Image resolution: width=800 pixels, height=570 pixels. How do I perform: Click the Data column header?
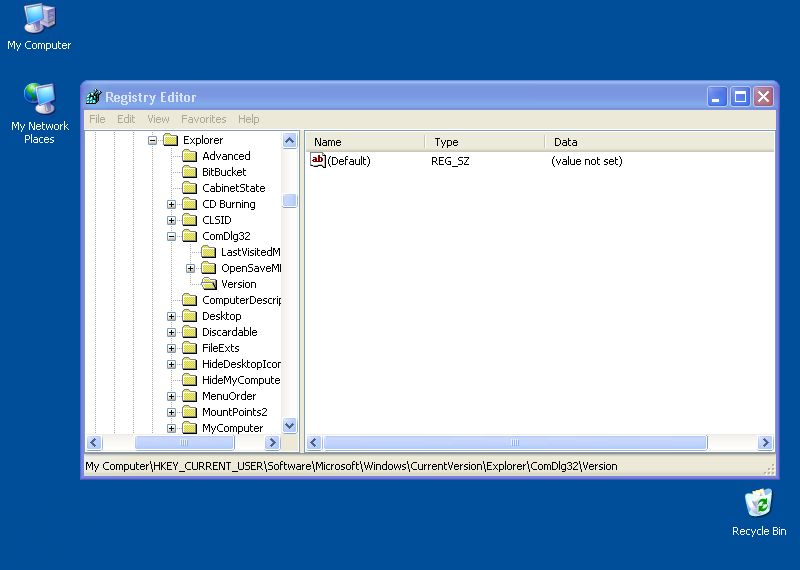tap(660, 142)
